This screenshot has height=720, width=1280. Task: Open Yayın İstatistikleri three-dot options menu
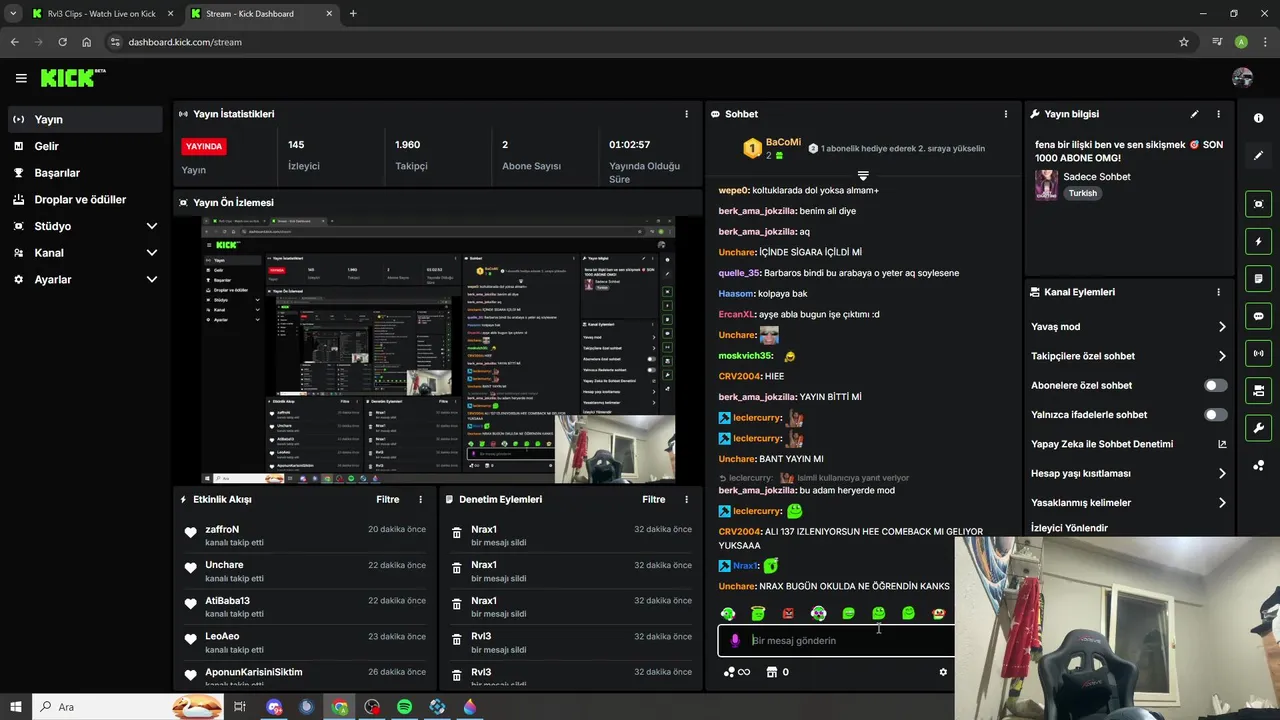(x=686, y=114)
